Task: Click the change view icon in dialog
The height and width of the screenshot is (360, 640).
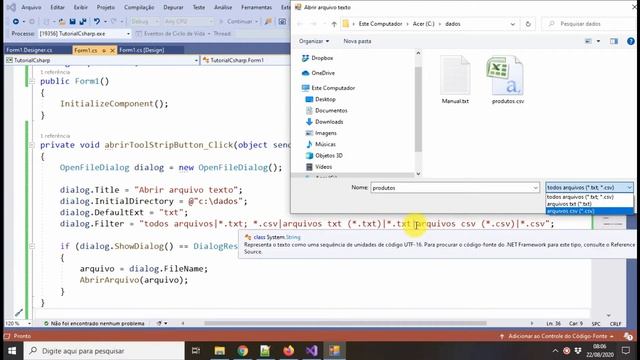Action: click(588, 41)
